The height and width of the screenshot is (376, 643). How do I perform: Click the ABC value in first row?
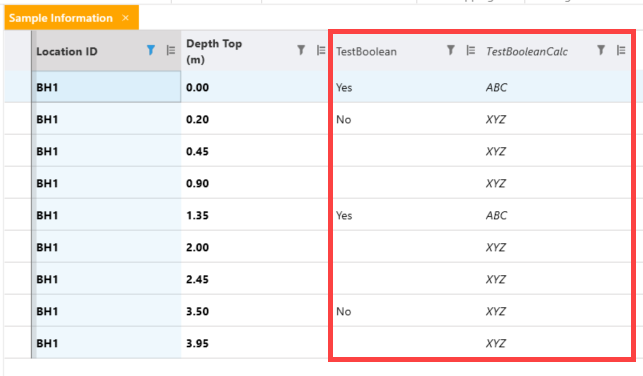(x=496, y=87)
